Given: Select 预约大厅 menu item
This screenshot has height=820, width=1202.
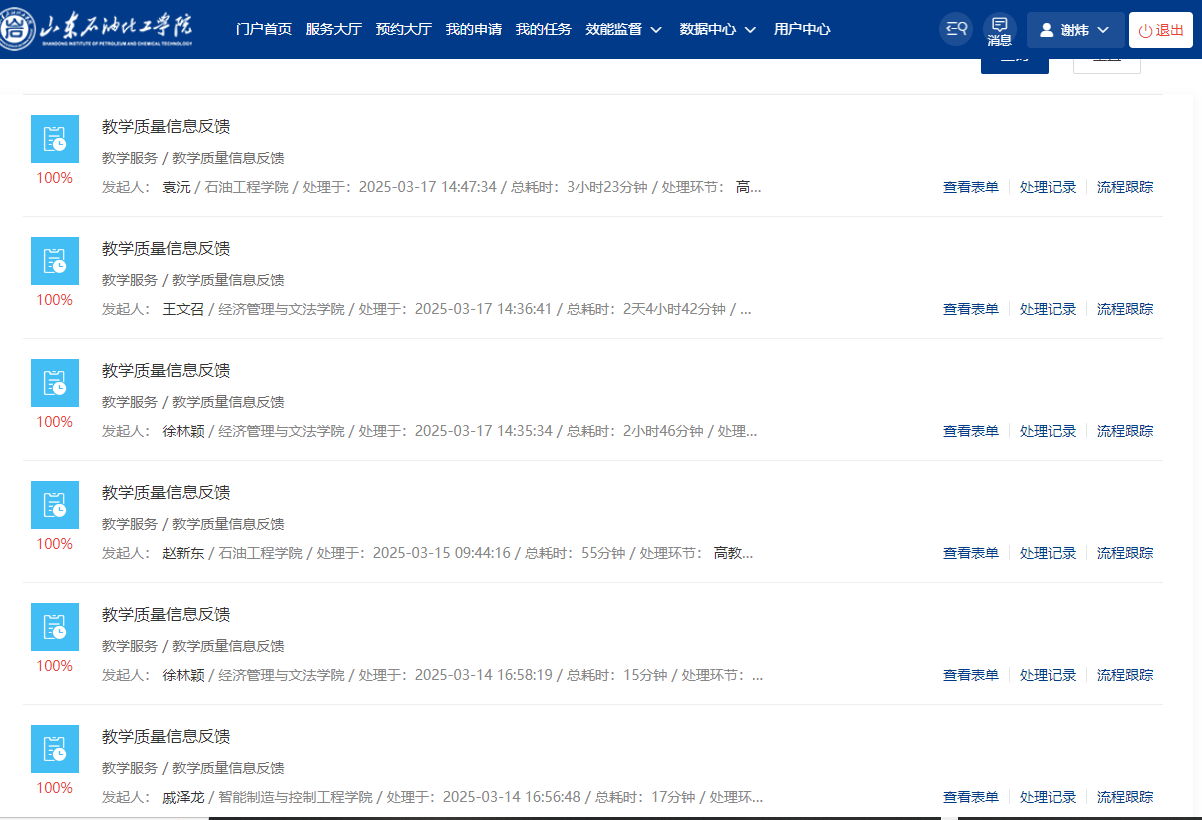Looking at the screenshot, I should click(x=404, y=29).
